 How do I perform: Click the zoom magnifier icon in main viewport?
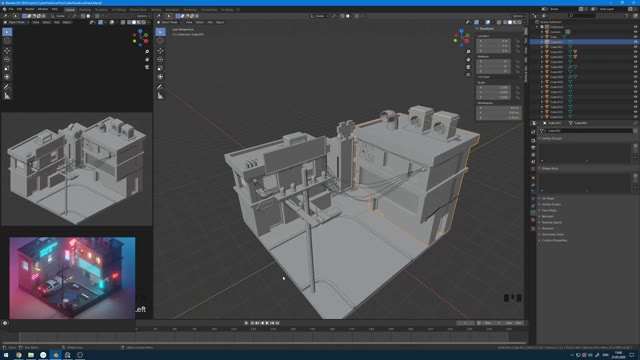point(468,52)
